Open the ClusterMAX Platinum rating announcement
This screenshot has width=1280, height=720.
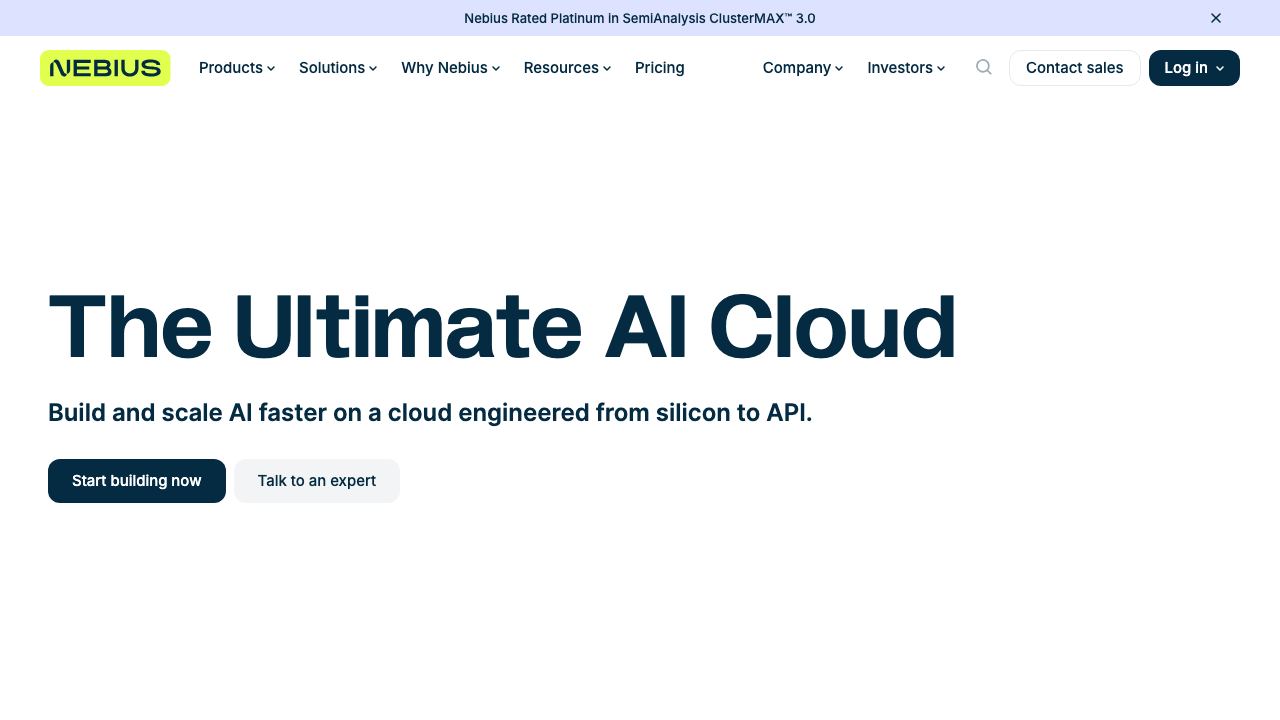pos(640,18)
